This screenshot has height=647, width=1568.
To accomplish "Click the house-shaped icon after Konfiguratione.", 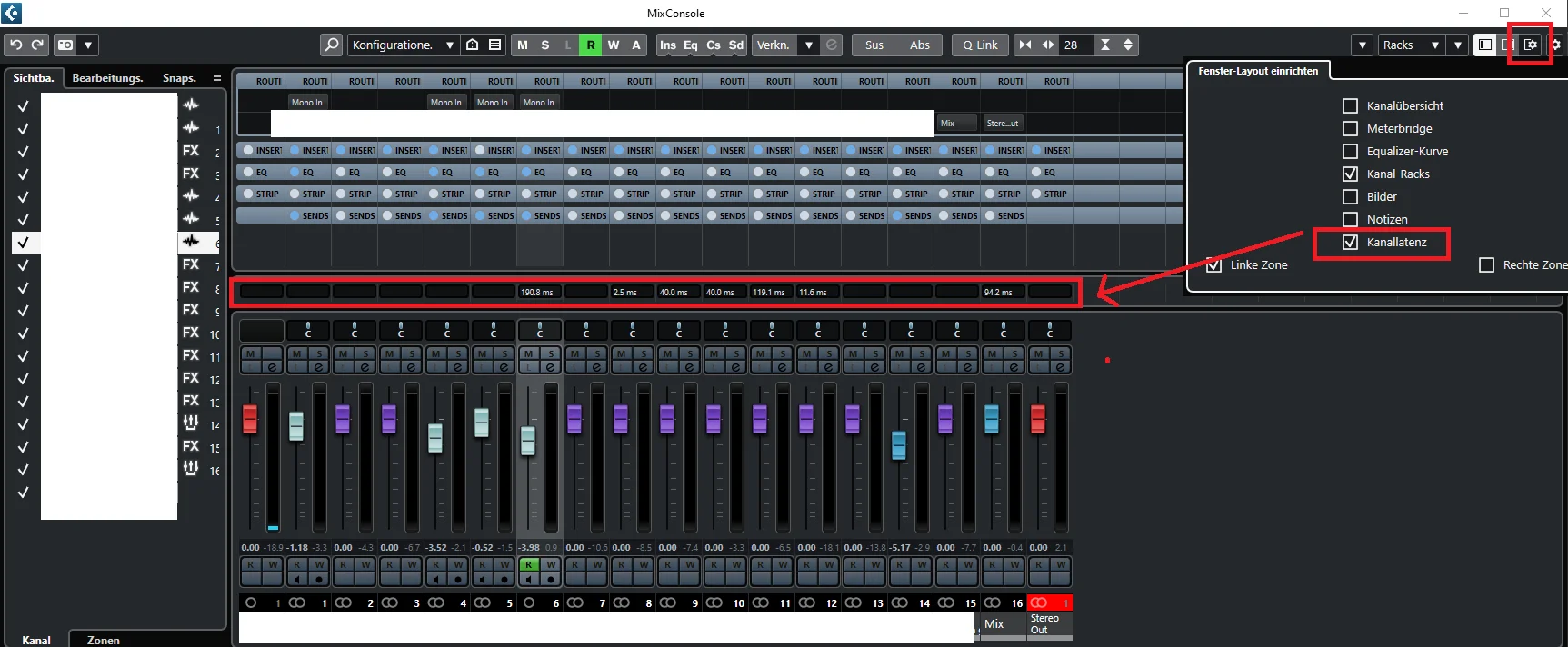I will point(473,45).
